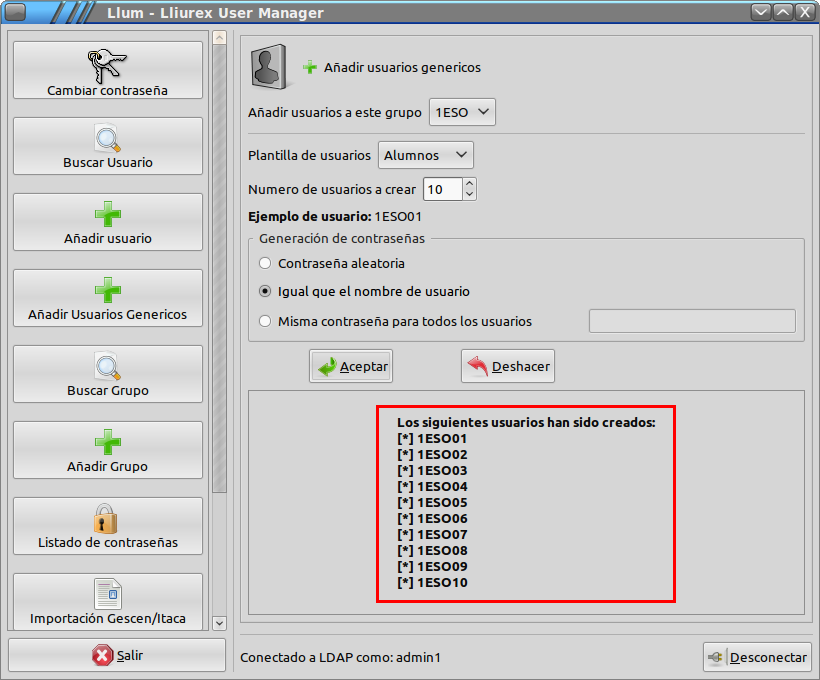820x680 pixels.
Task: Click the green plus Añadir usuario icon
Action: [x=107, y=215]
